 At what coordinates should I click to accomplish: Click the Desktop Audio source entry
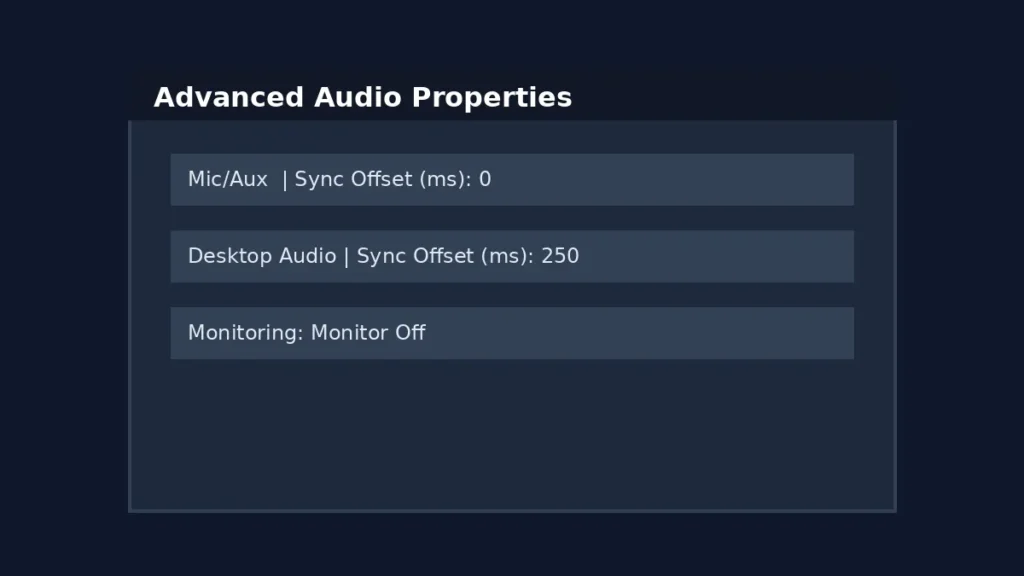(x=512, y=256)
